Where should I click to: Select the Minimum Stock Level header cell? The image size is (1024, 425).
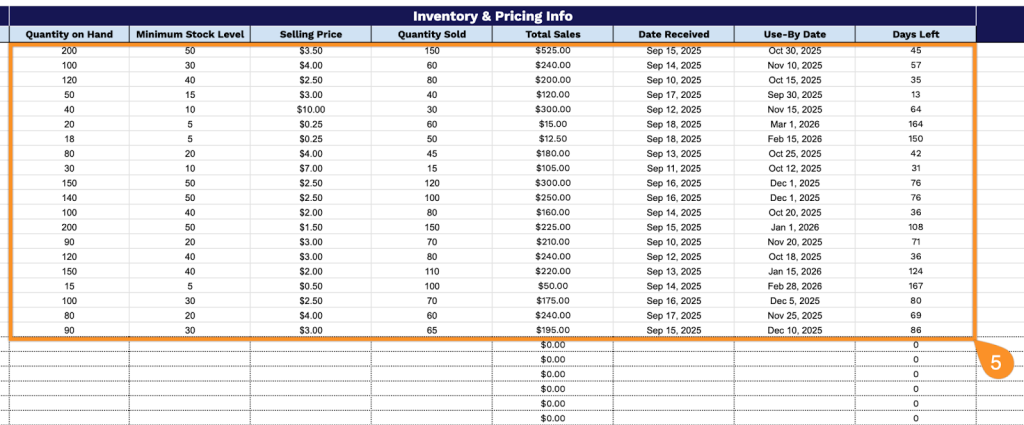pos(190,34)
